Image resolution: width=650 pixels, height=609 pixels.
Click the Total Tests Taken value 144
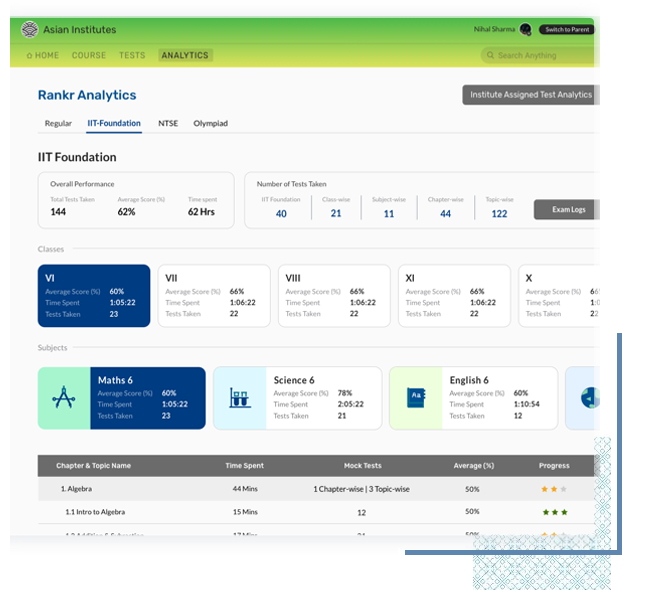(58, 212)
